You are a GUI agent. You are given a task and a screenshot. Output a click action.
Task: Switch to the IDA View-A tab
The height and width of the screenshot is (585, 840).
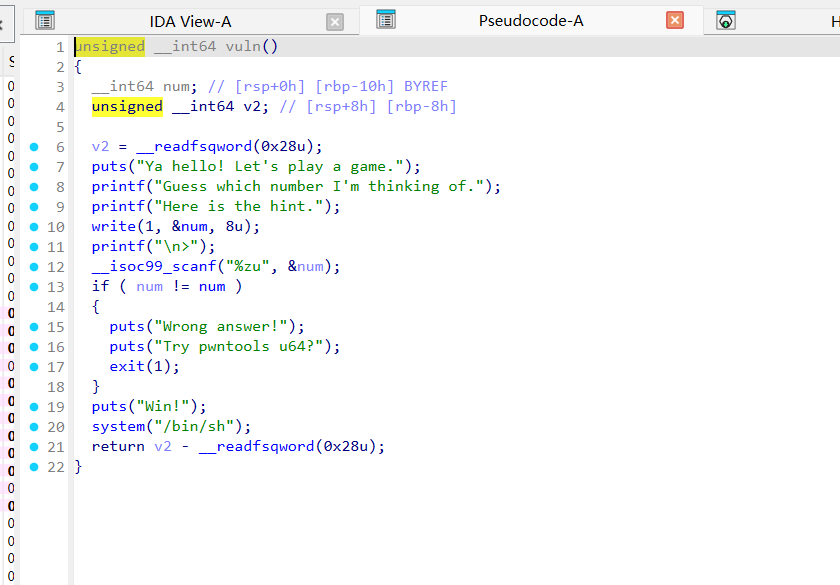[x=190, y=21]
